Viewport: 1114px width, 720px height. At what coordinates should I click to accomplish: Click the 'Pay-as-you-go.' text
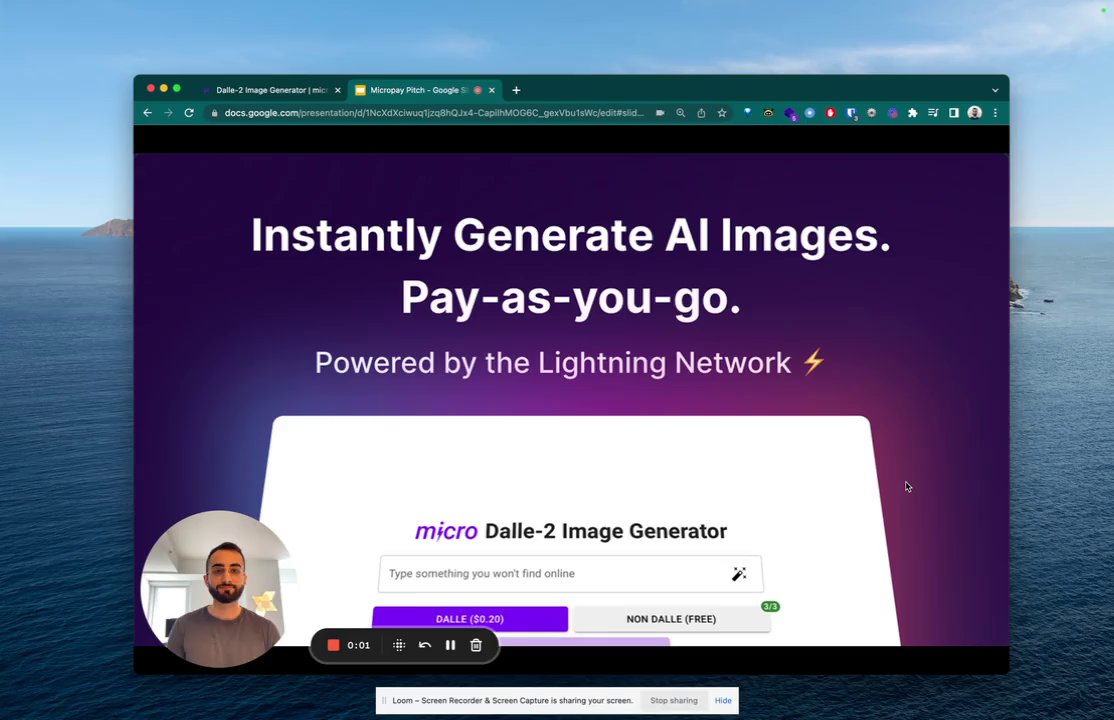[x=570, y=298]
